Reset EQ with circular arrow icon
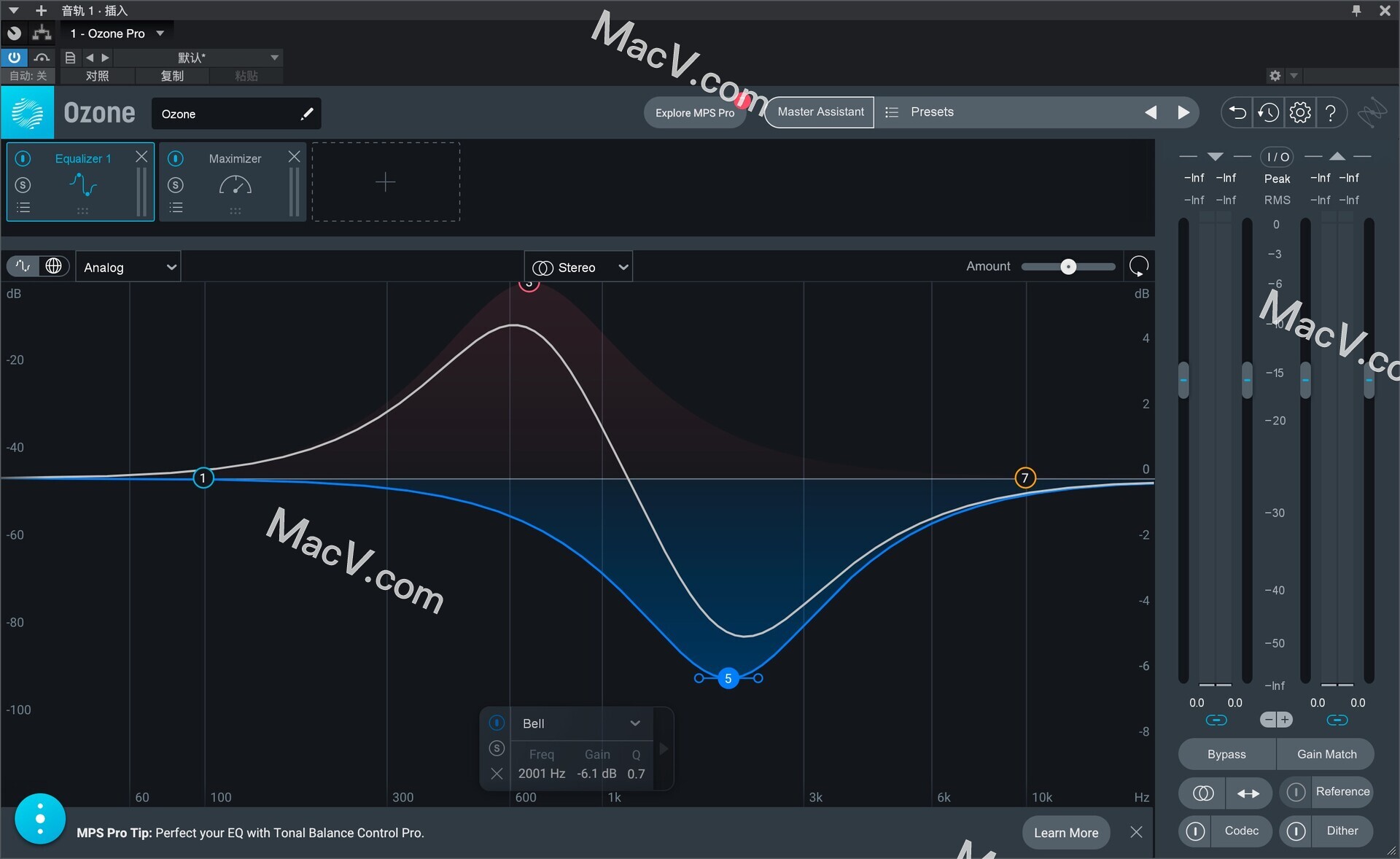Image resolution: width=1400 pixels, height=859 pixels. point(1138,266)
